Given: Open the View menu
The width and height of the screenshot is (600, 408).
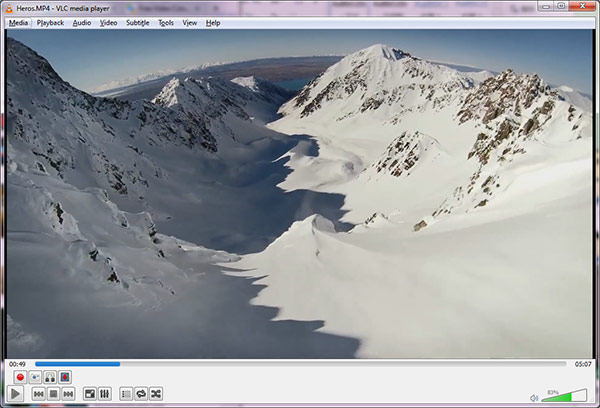Looking at the screenshot, I should 189,23.
